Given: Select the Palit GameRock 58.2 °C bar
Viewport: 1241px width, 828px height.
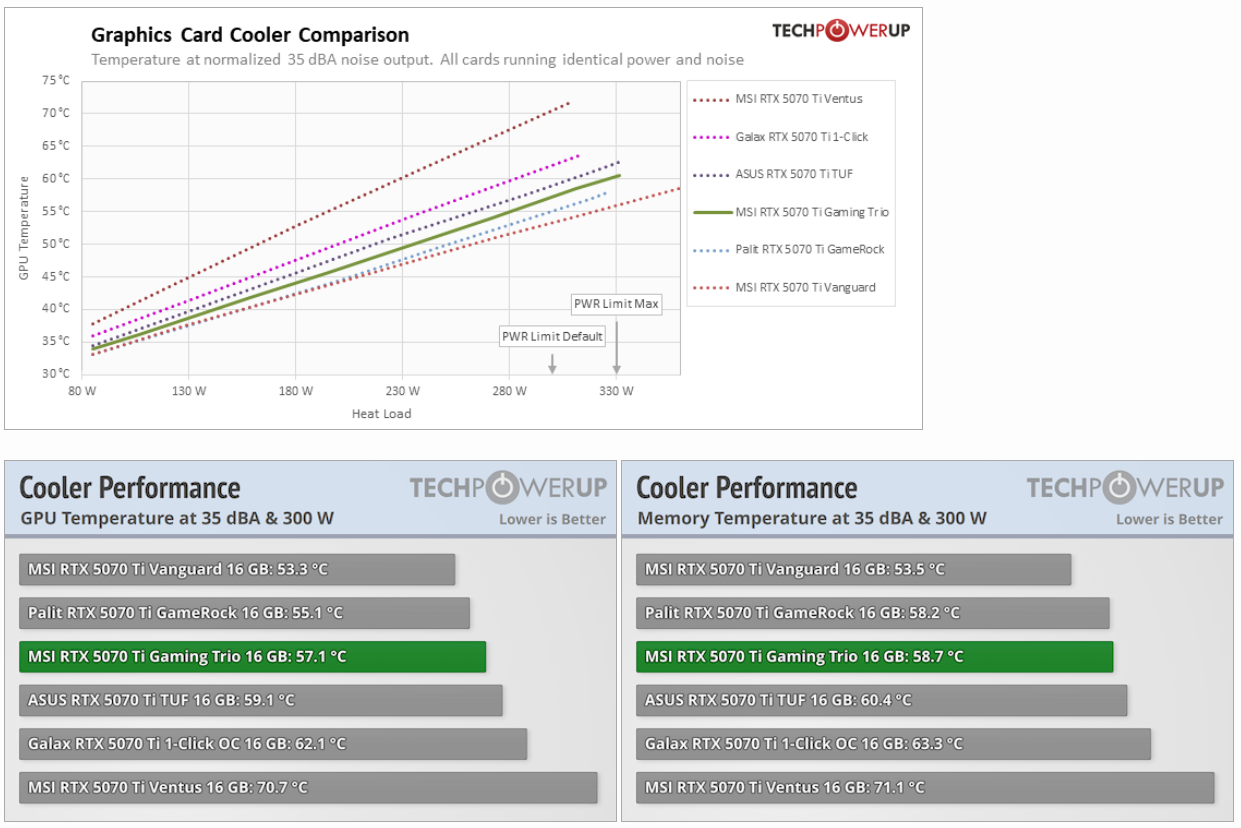Looking at the screenshot, I should point(873,613).
